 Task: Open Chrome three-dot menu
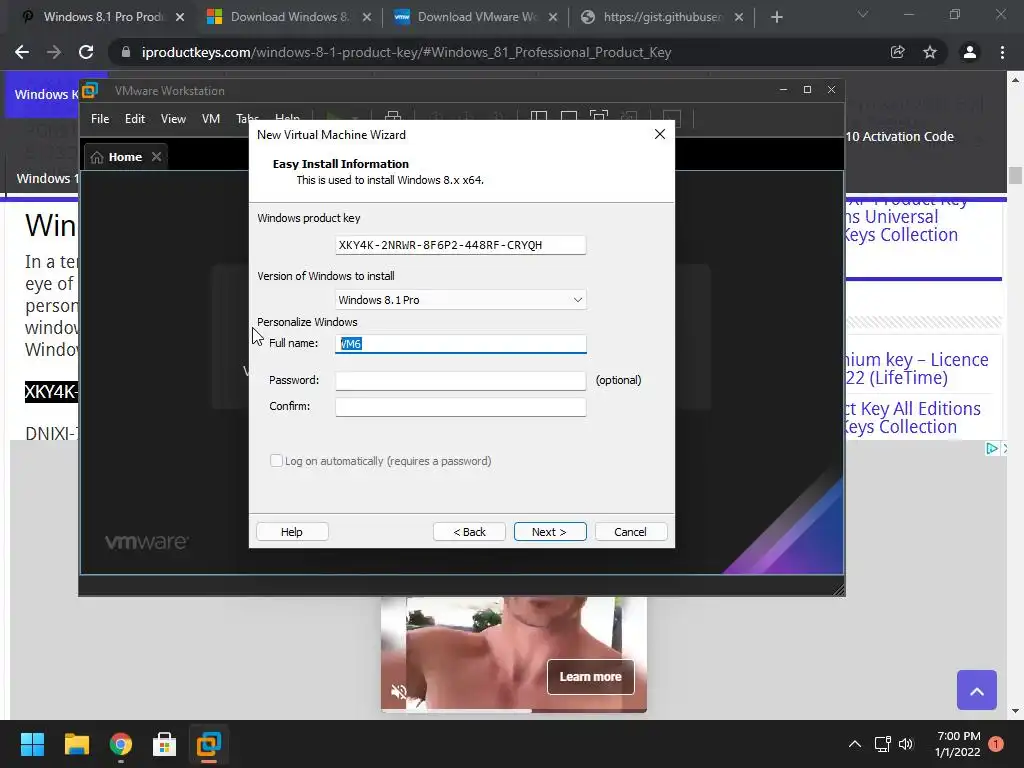(1002, 52)
